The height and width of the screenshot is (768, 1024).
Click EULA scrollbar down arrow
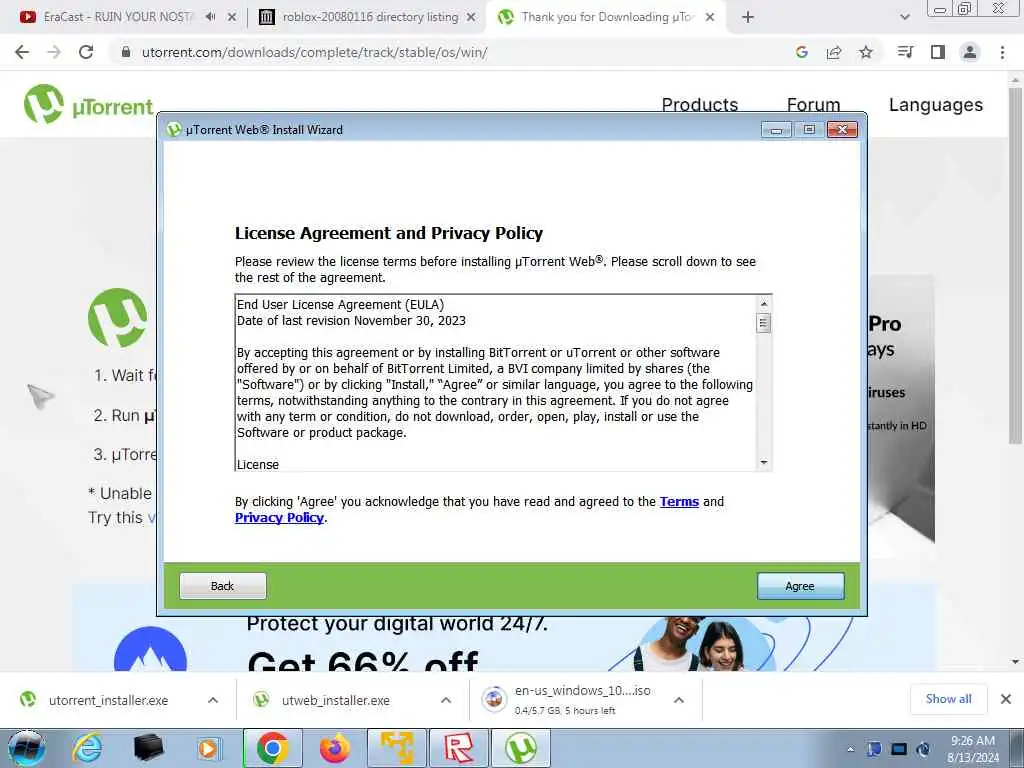tap(763, 462)
